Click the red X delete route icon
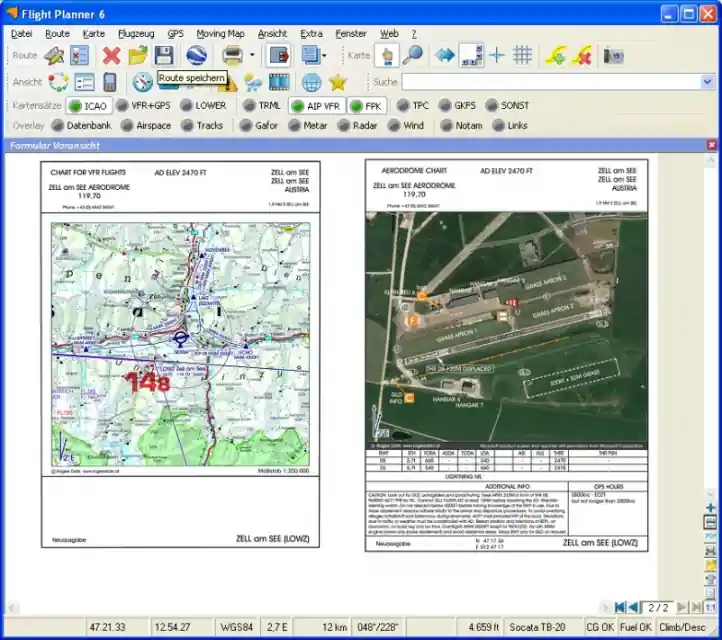 tap(111, 56)
